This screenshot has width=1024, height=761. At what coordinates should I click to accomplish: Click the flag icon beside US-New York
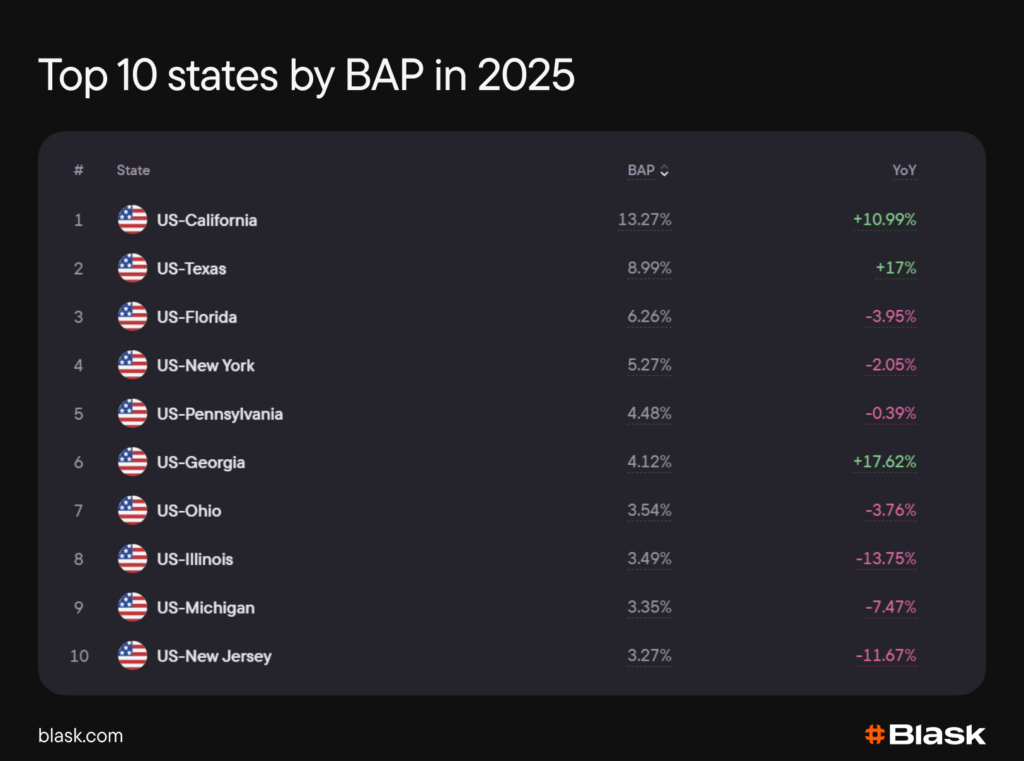(132, 365)
